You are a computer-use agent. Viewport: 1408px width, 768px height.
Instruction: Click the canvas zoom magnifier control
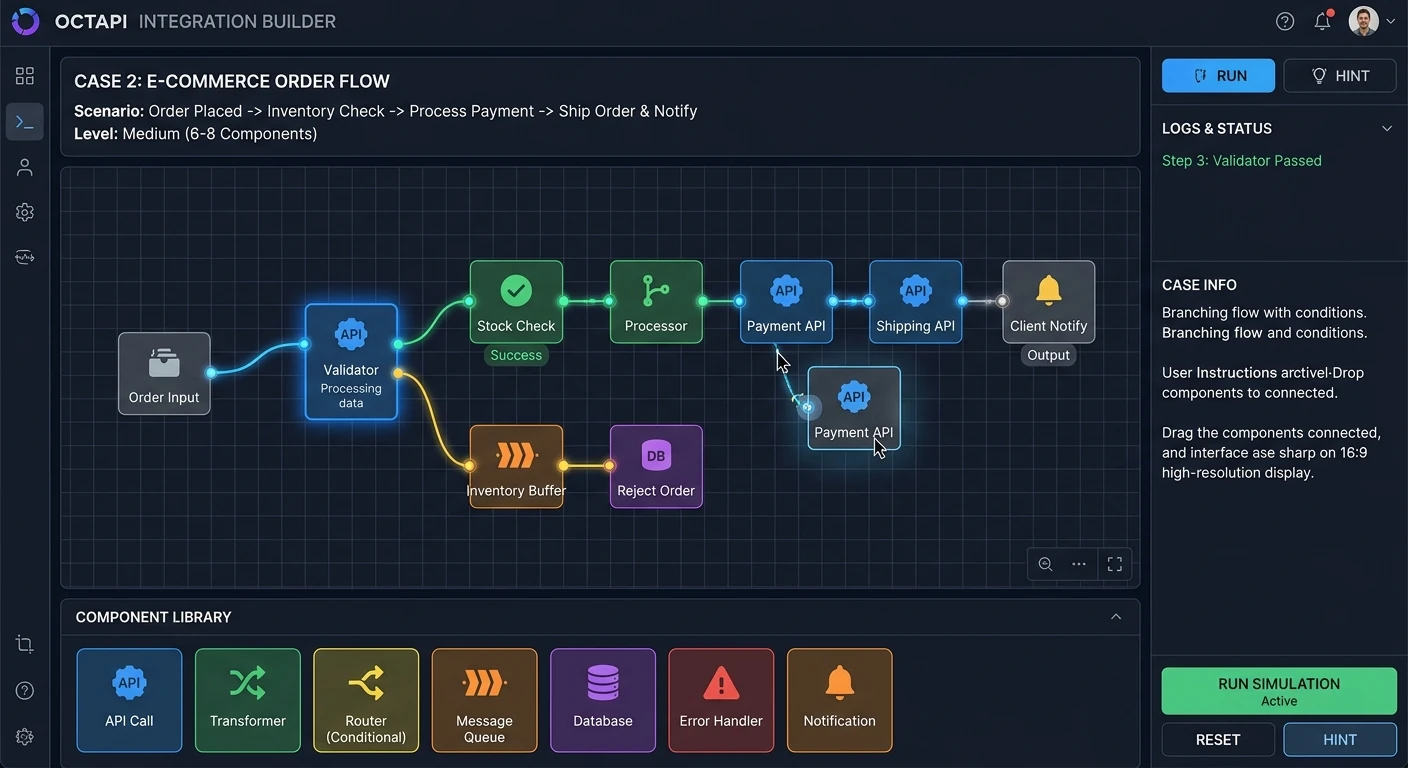1045,564
